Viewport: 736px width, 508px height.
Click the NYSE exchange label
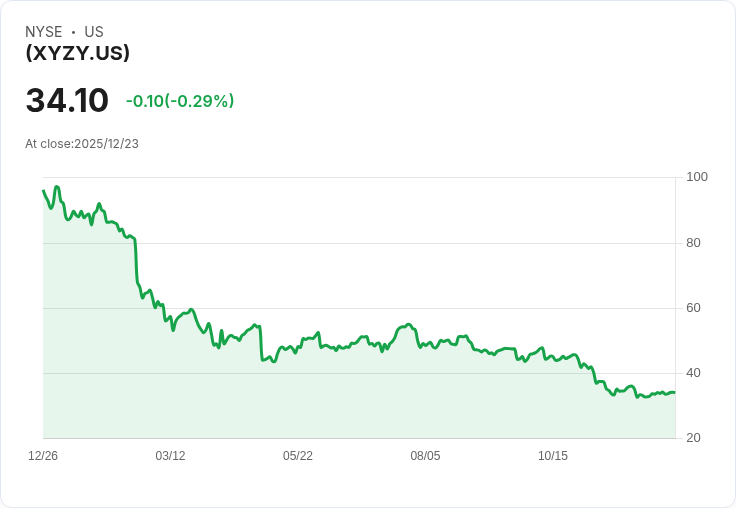click(44, 32)
